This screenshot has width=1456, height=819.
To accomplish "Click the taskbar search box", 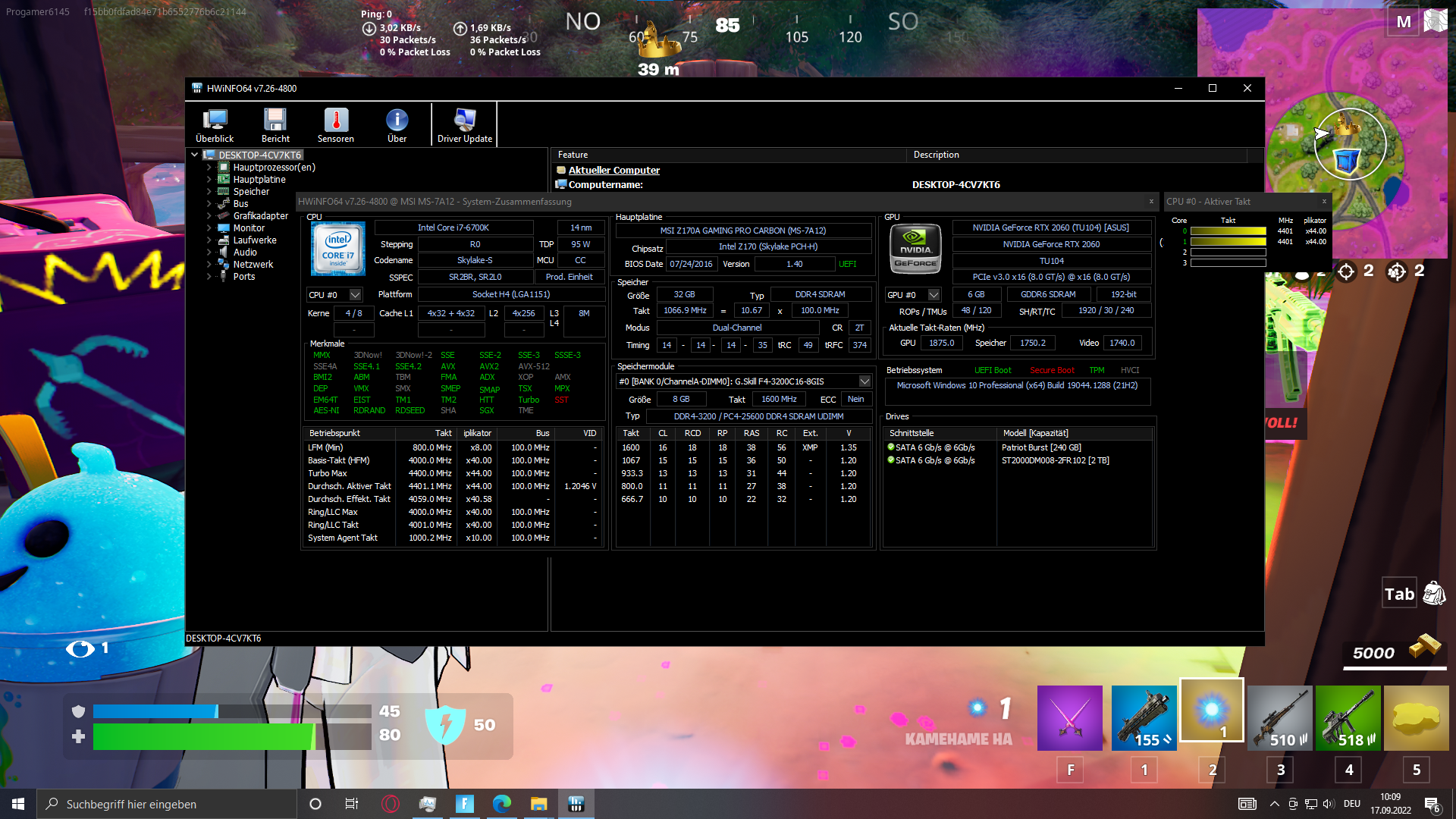I will 167,804.
